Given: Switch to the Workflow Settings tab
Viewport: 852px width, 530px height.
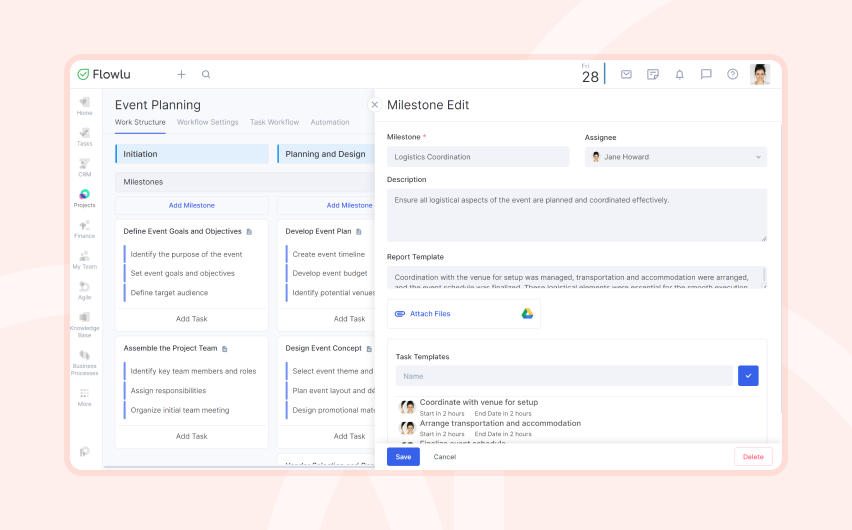Looking at the screenshot, I should coord(208,122).
